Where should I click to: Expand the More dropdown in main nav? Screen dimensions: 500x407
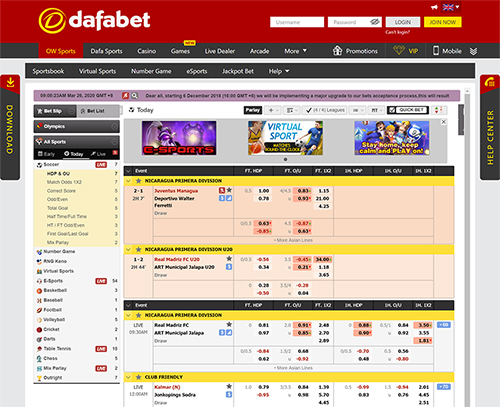[x=295, y=51]
